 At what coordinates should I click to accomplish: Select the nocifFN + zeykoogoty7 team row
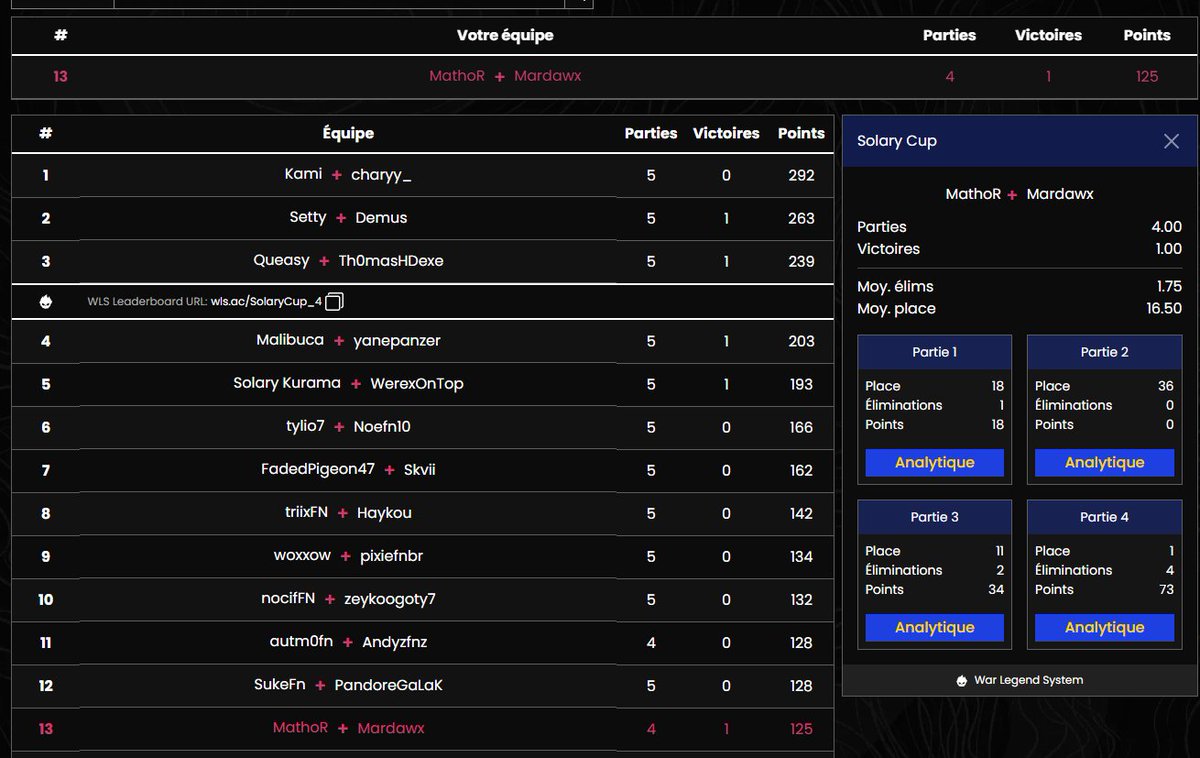(x=422, y=599)
